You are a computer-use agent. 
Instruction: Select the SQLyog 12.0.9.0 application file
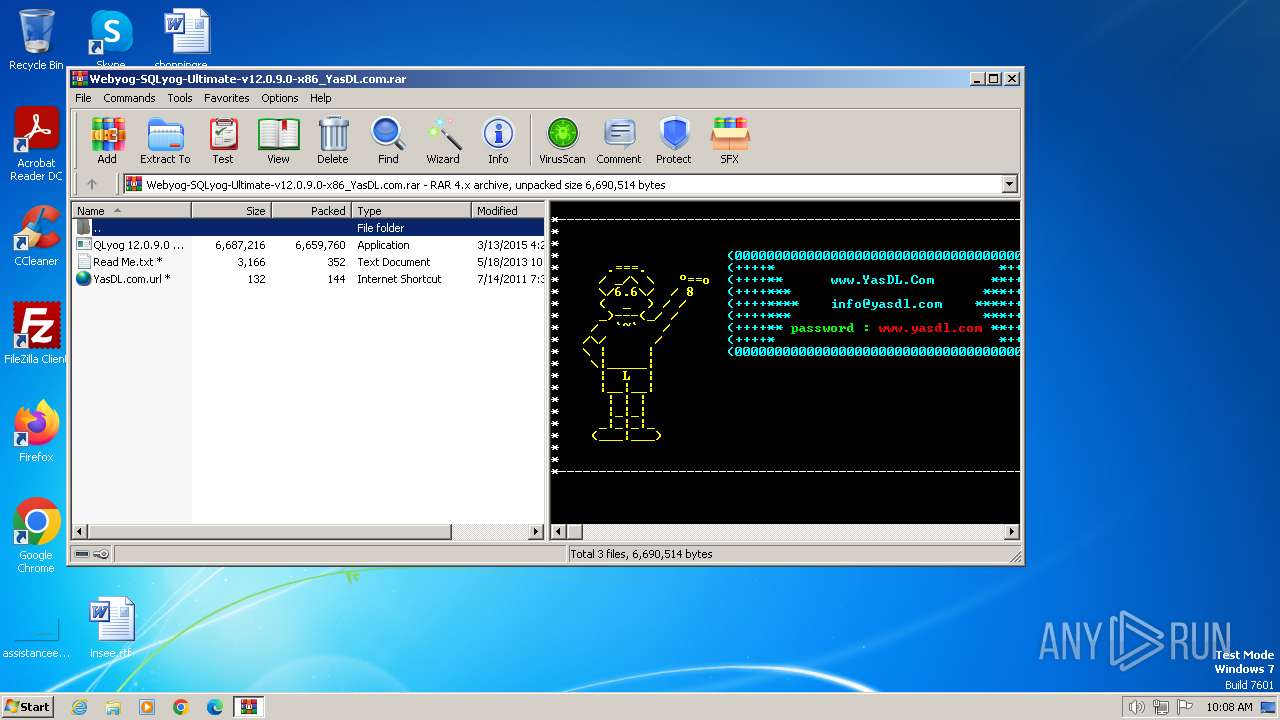pos(308,245)
